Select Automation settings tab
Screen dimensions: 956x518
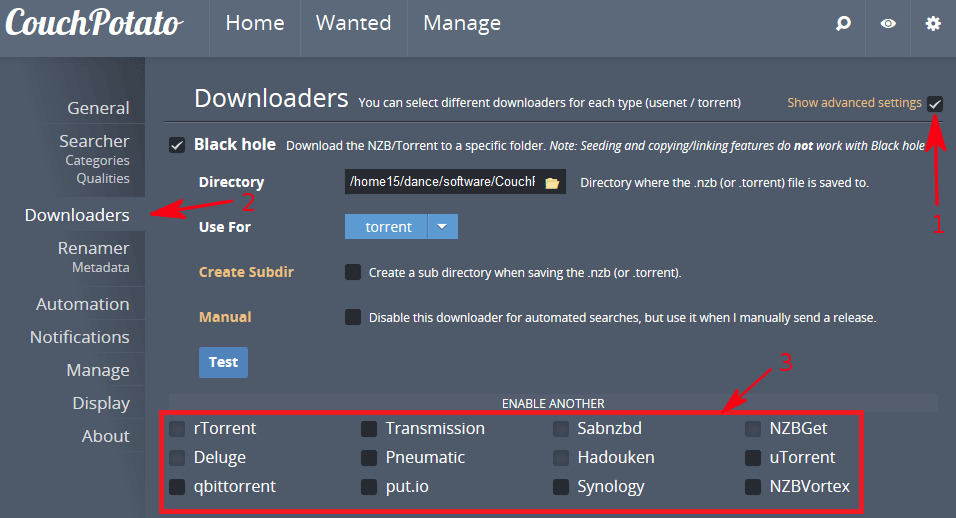tap(82, 304)
